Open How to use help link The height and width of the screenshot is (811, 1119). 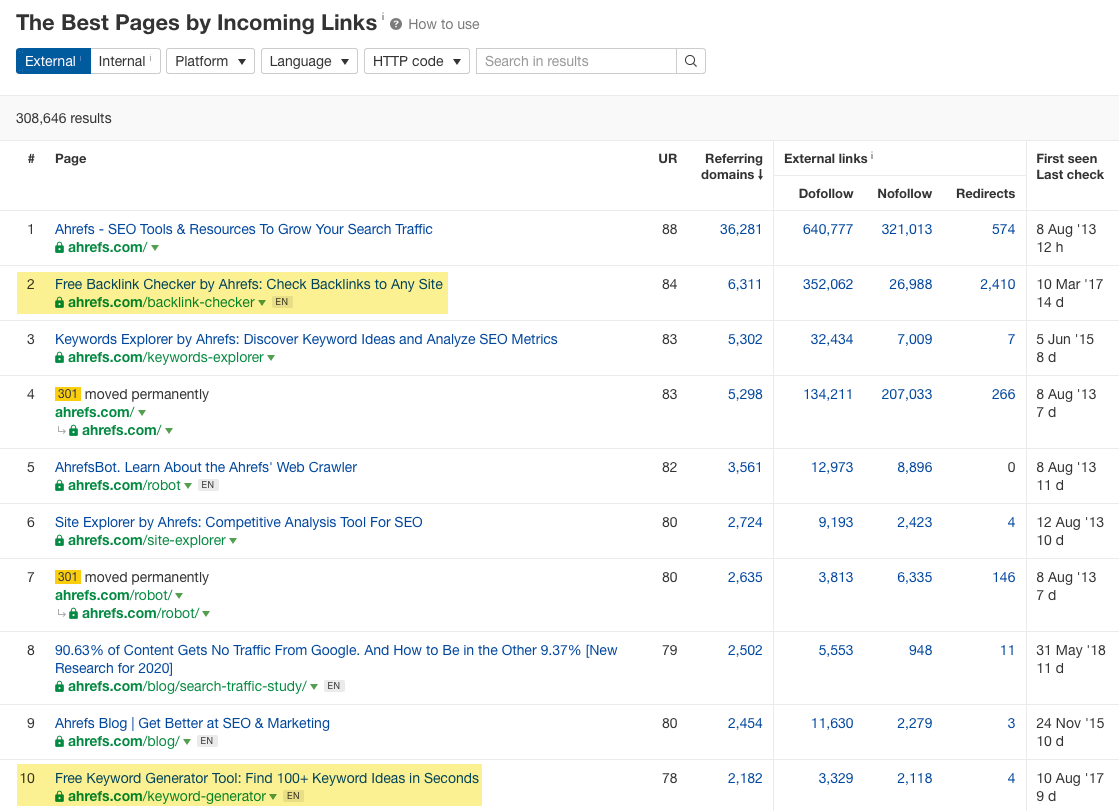[443, 24]
